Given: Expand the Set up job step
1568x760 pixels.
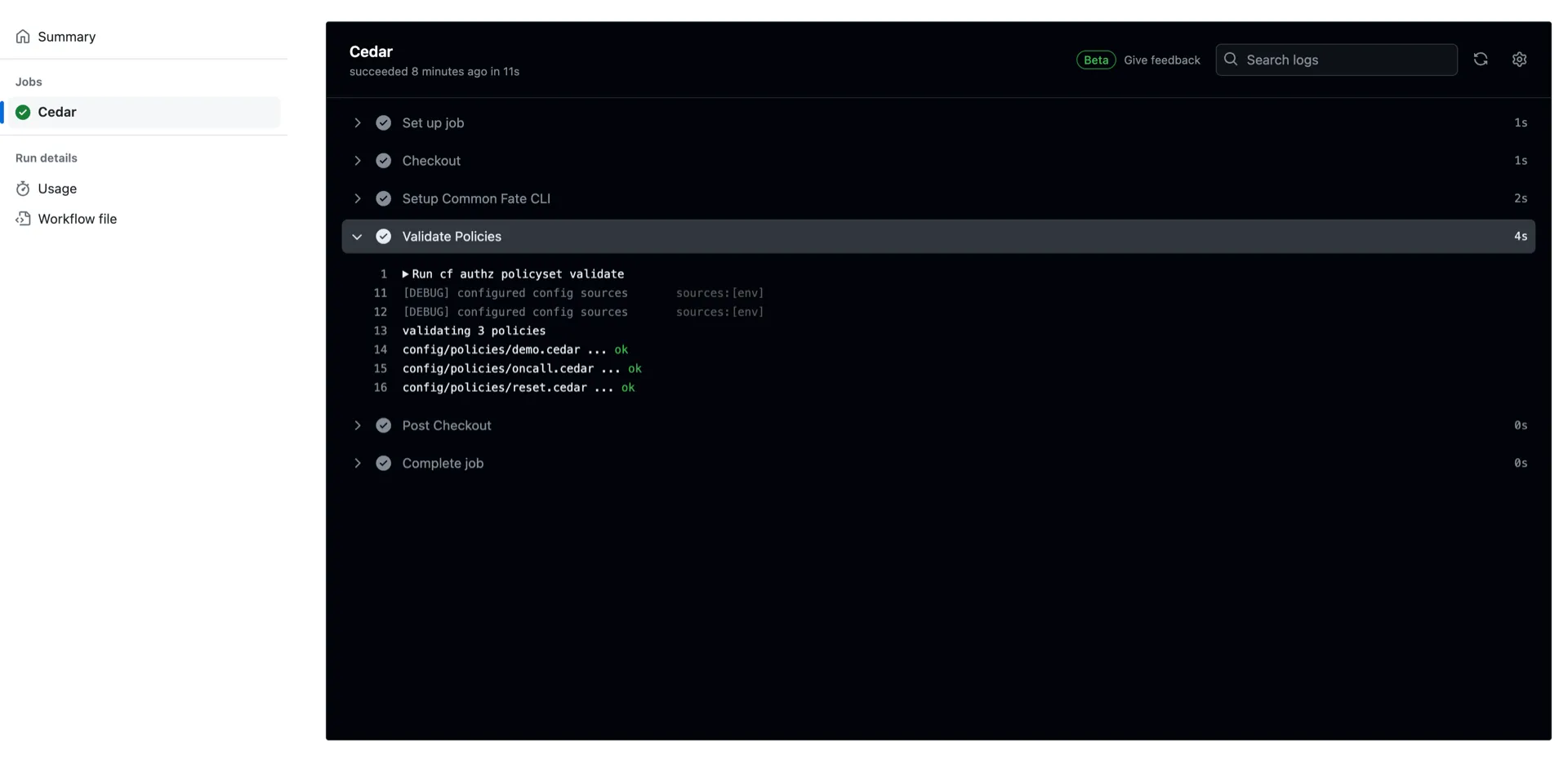Looking at the screenshot, I should pyautogui.click(x=358, y=123).
